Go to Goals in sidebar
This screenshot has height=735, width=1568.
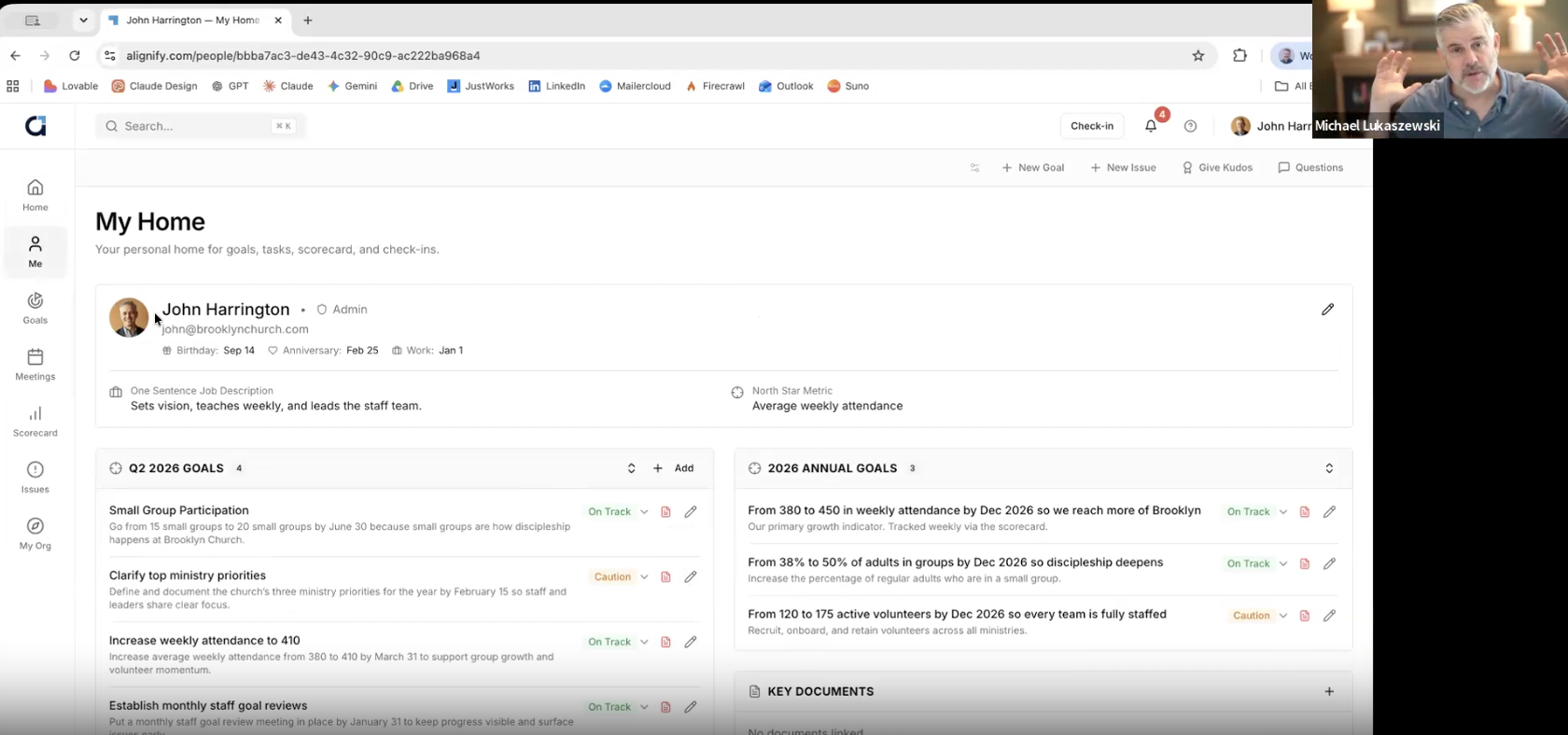click(35, 308)
